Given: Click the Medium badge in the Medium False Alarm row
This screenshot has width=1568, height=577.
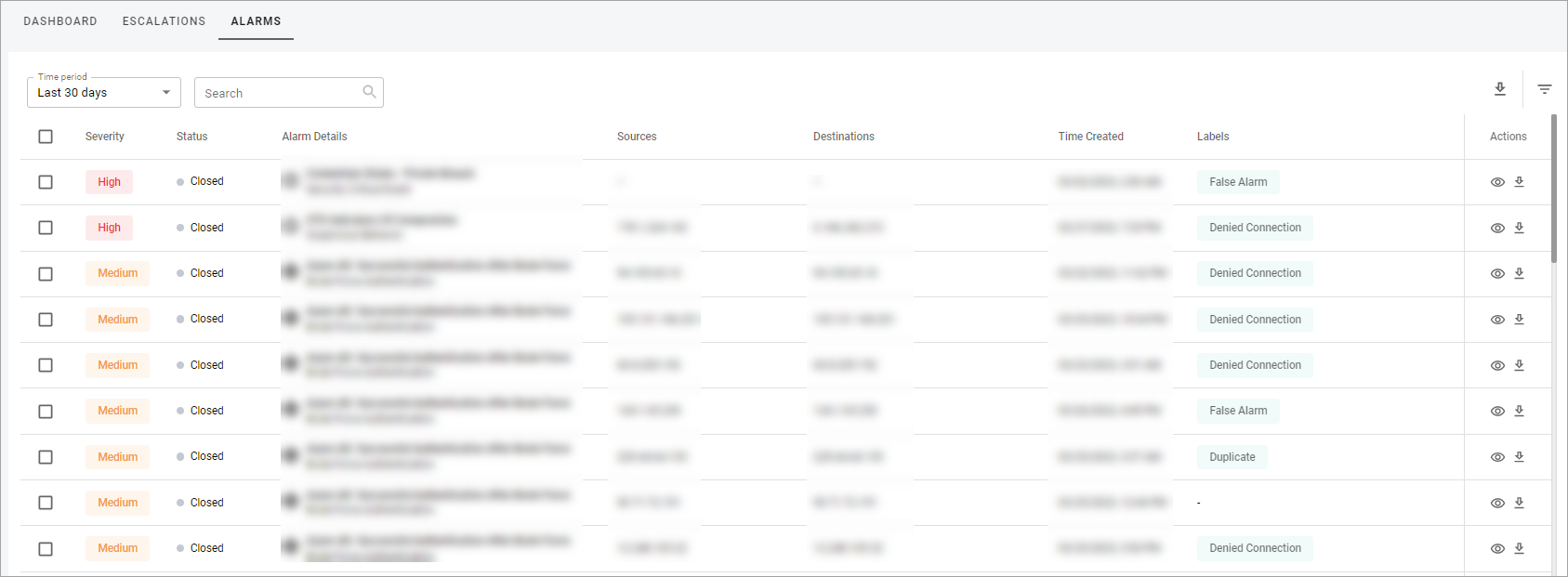Looking at the screenshot, I should pos(117,411).
